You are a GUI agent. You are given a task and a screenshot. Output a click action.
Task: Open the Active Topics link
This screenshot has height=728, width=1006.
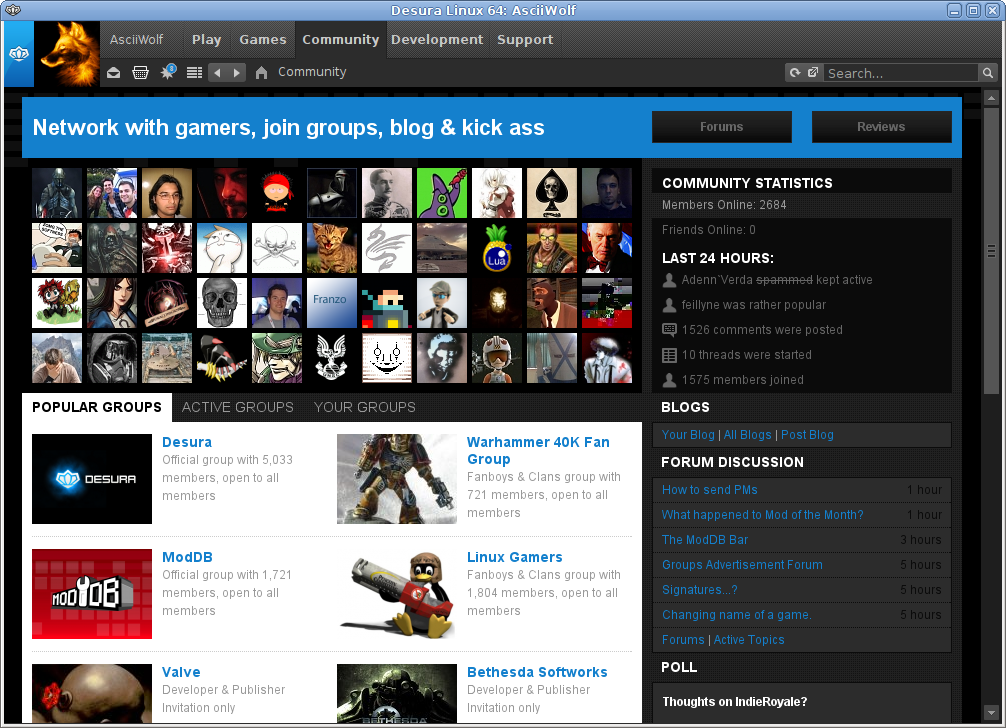coord(749,640)
